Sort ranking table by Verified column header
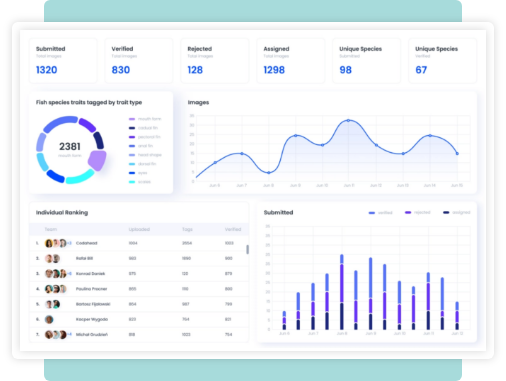This screenshot has width=506, height=381. [233, 229]
